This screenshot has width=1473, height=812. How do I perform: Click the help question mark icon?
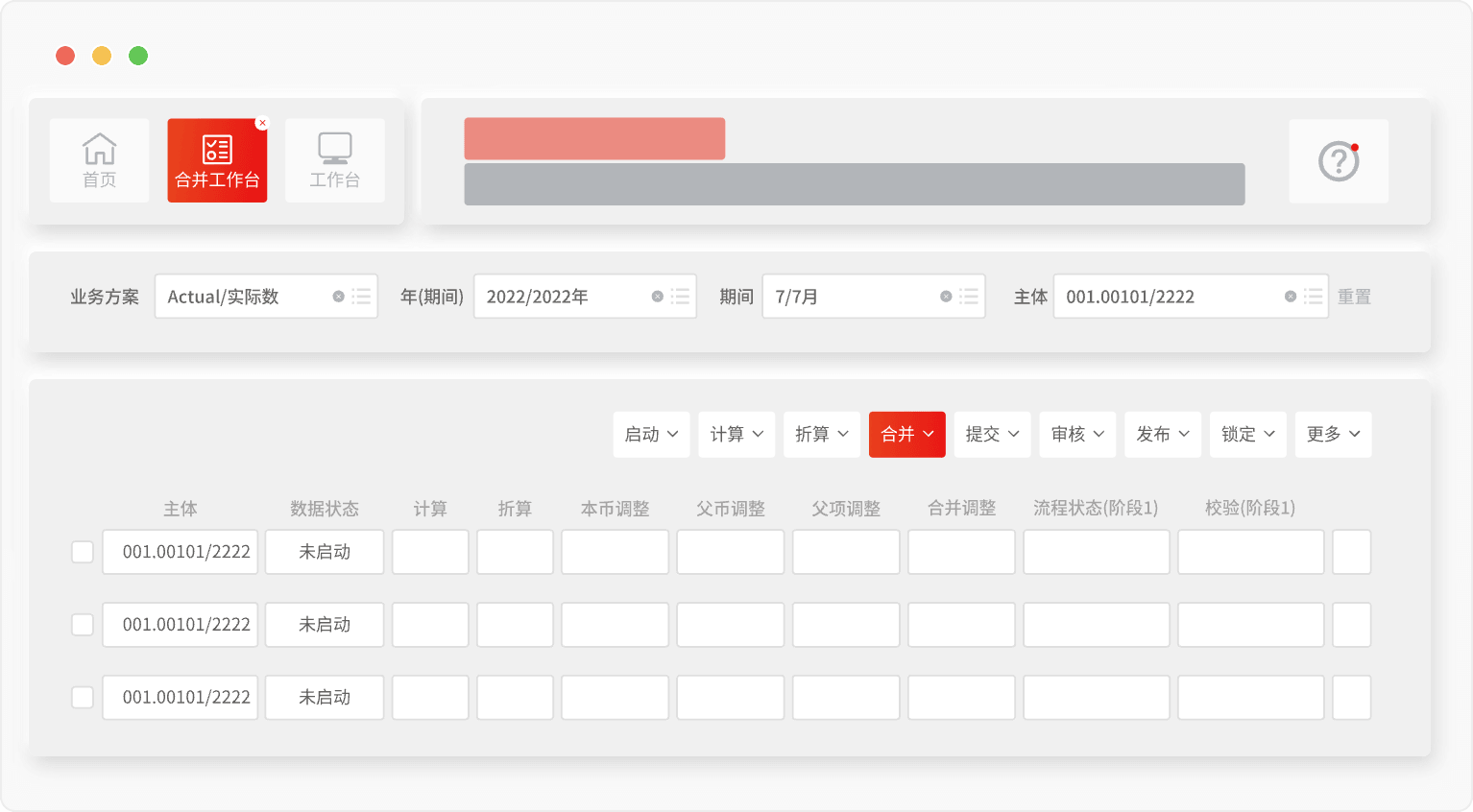(1338, 161)
